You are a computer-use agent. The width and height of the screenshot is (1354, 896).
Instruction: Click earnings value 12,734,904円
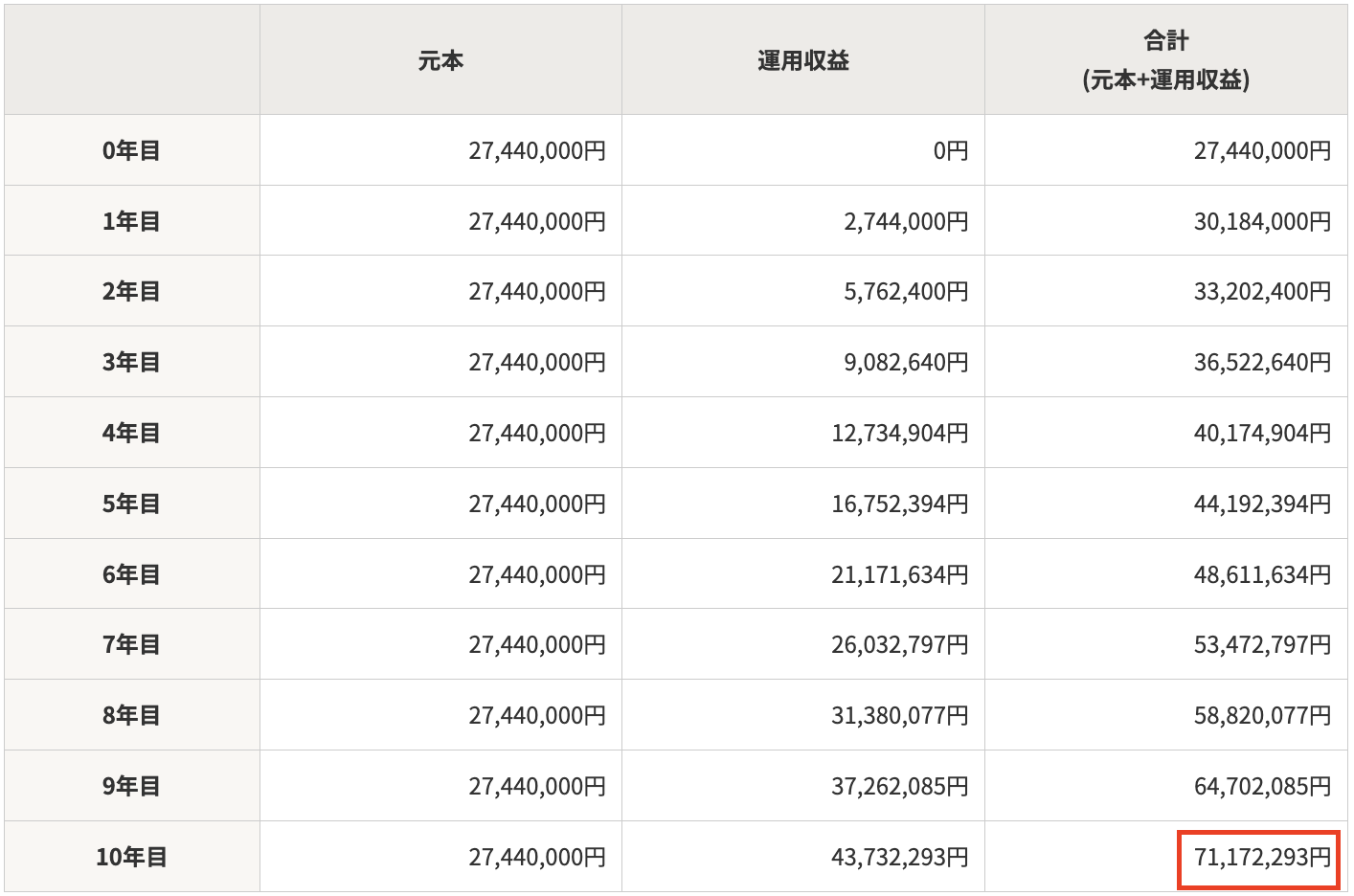point(900,433)
